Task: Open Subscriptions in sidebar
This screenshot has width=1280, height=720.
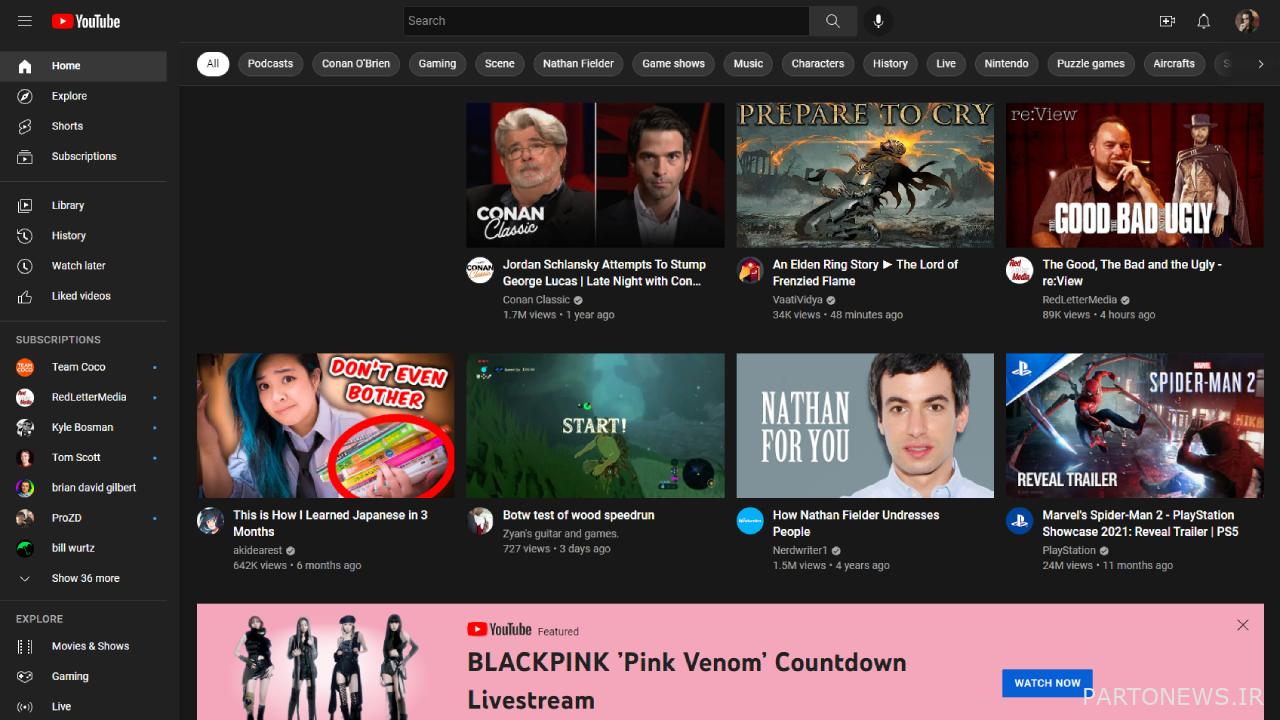Action: point(83,156)
